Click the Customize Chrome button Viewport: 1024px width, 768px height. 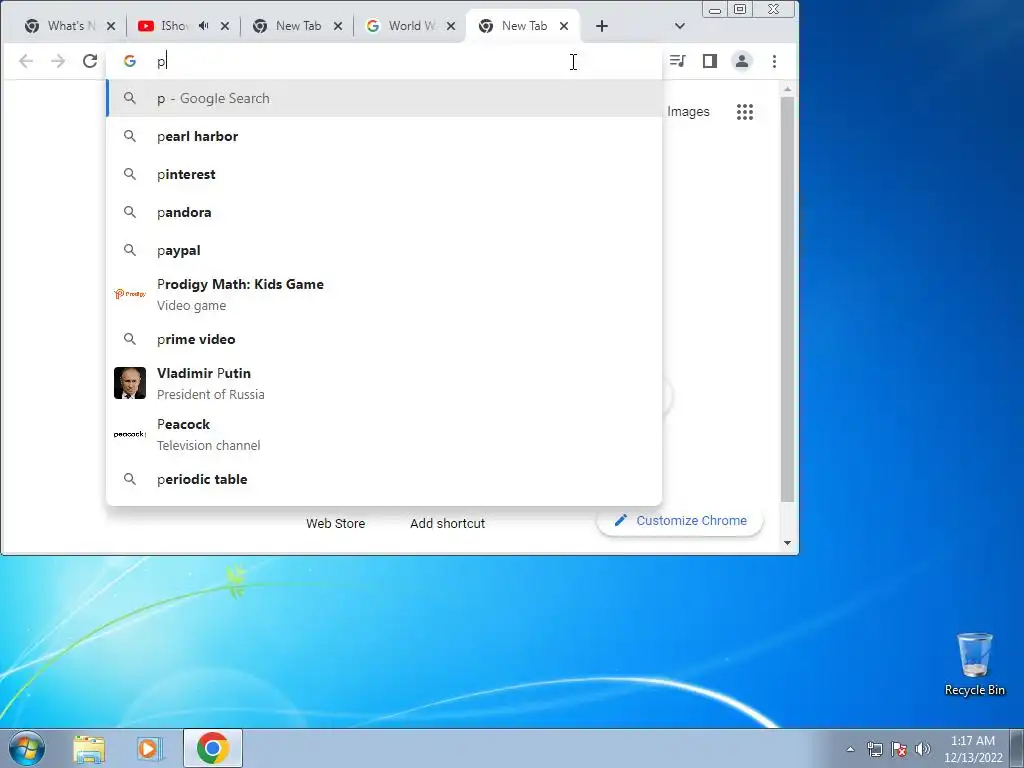coord(680,520)
